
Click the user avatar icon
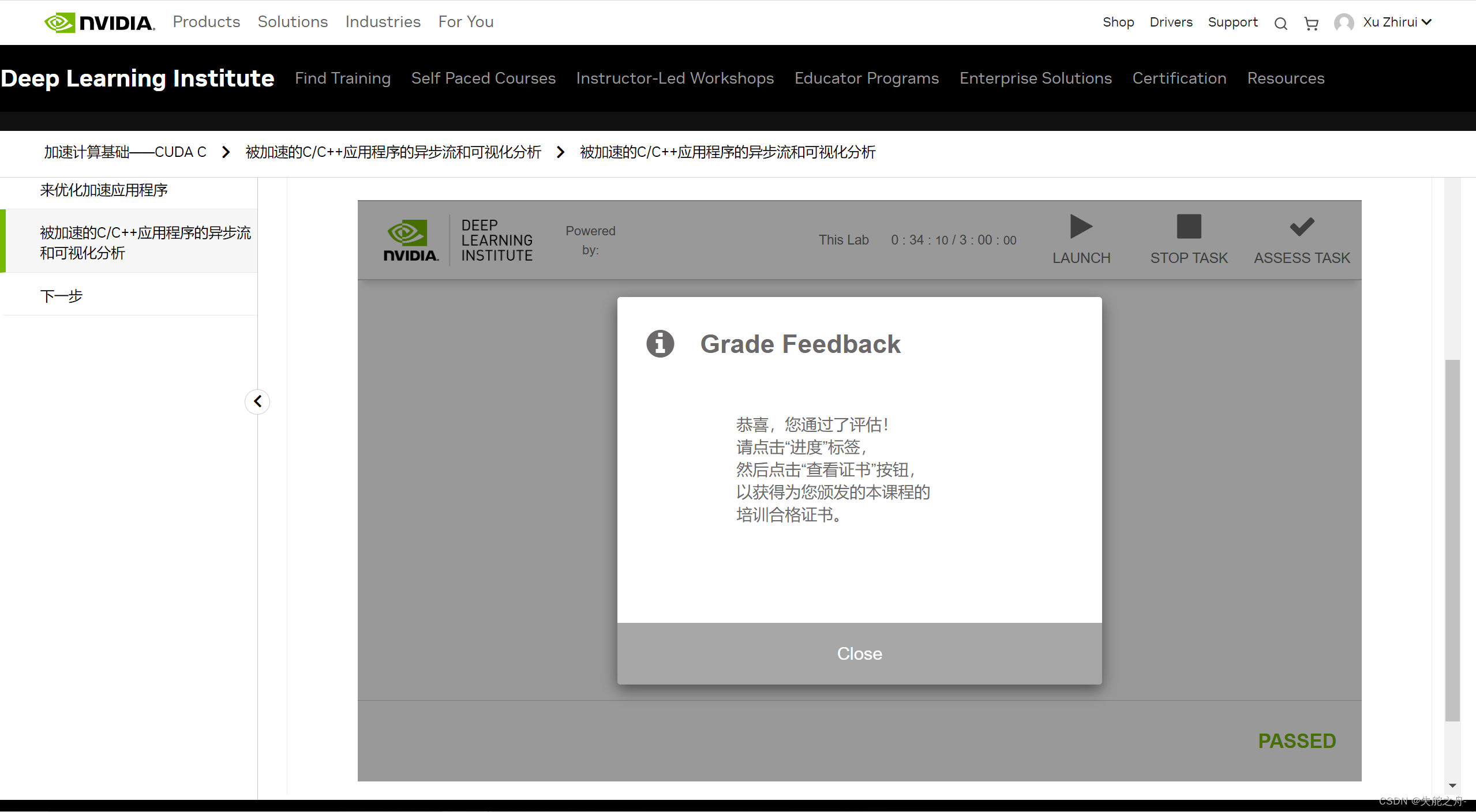tap(1343, 22)
